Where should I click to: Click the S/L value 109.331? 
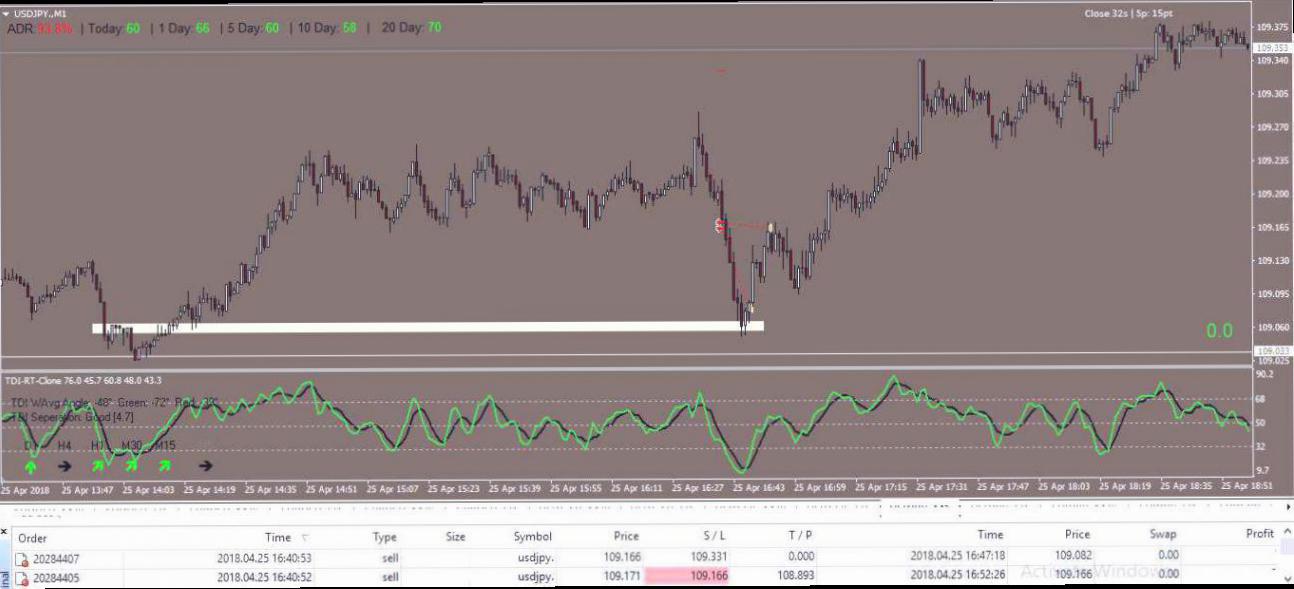[709, 556]
